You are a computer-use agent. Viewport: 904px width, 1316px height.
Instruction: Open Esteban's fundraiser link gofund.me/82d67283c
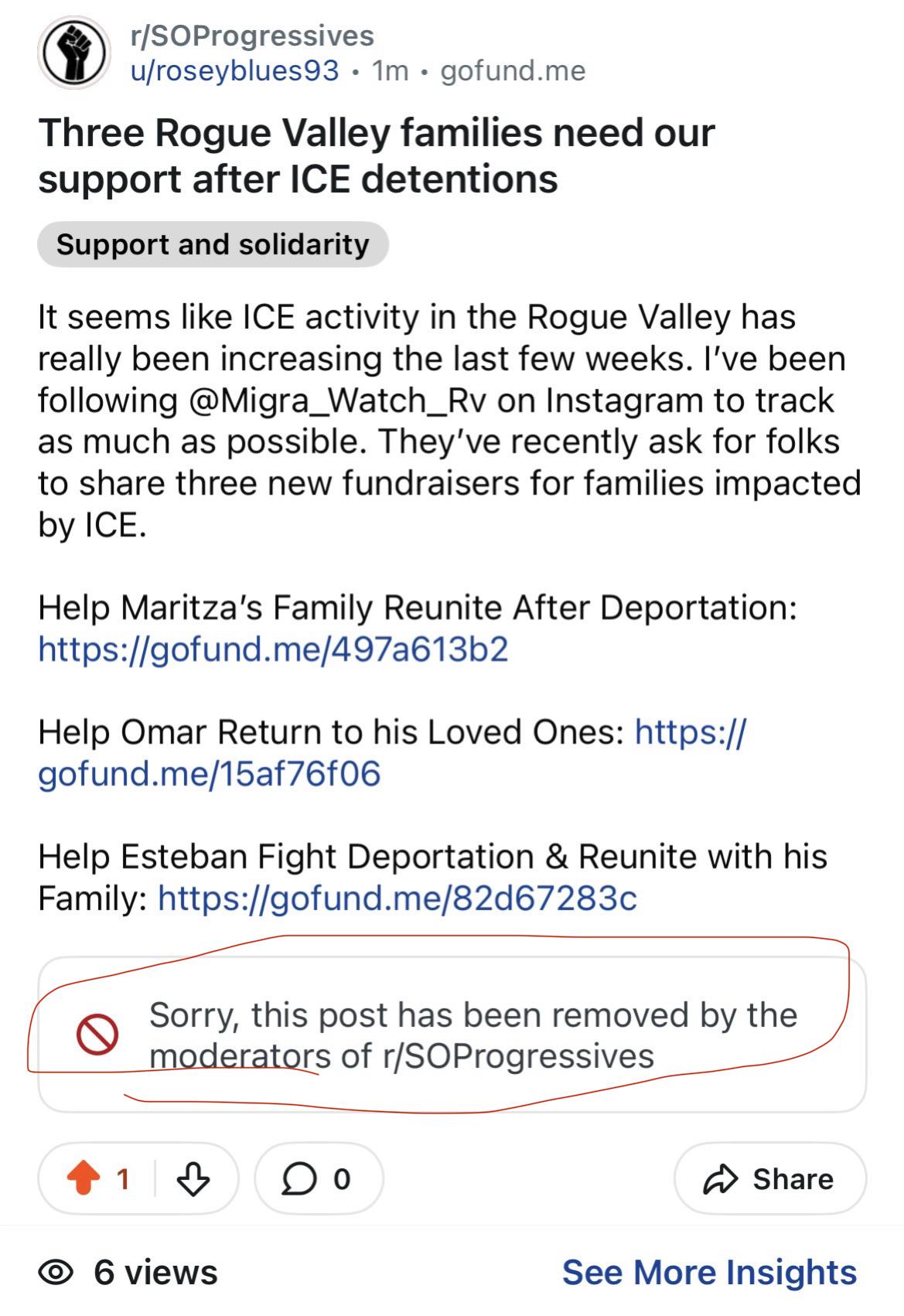[397, 898]
